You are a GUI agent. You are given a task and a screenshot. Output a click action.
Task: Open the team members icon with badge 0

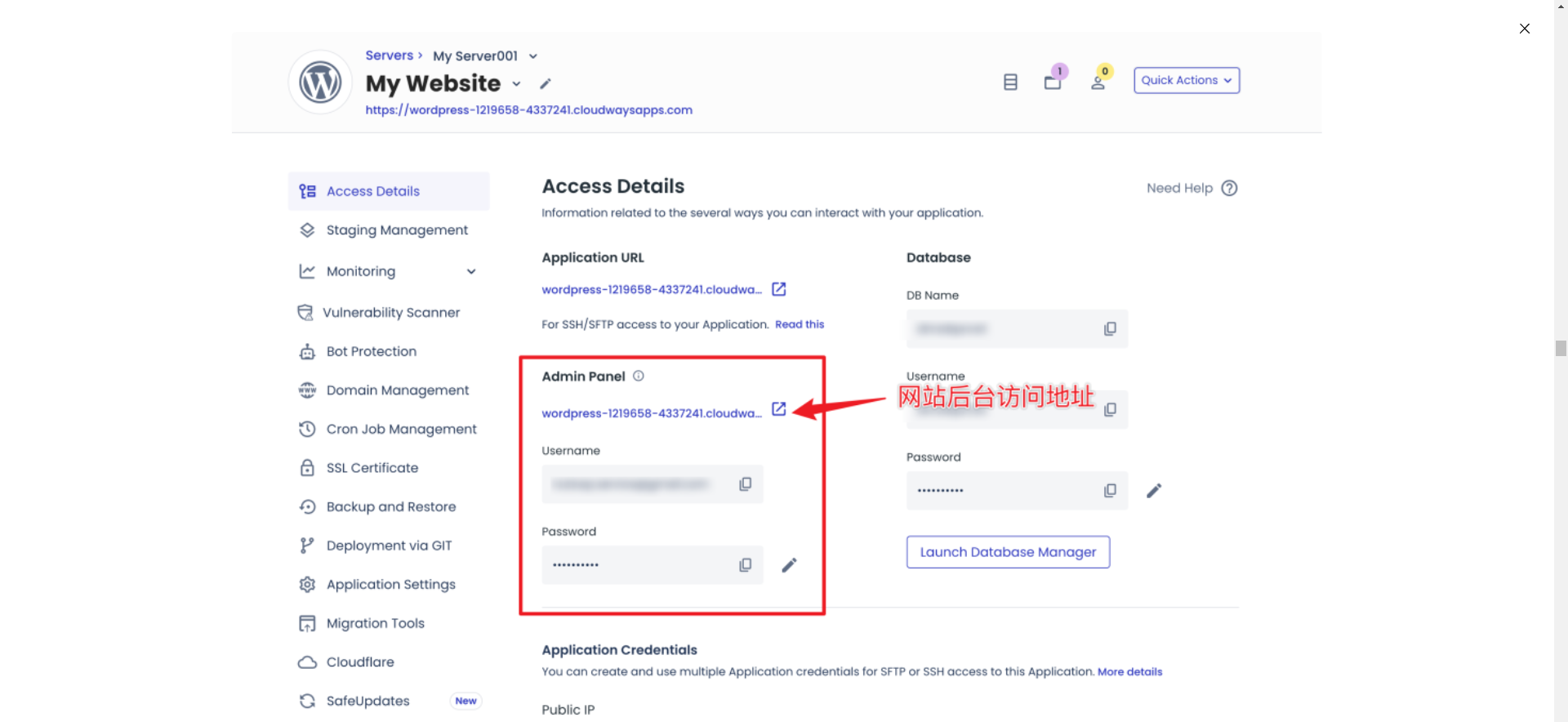coord(1098,82)
